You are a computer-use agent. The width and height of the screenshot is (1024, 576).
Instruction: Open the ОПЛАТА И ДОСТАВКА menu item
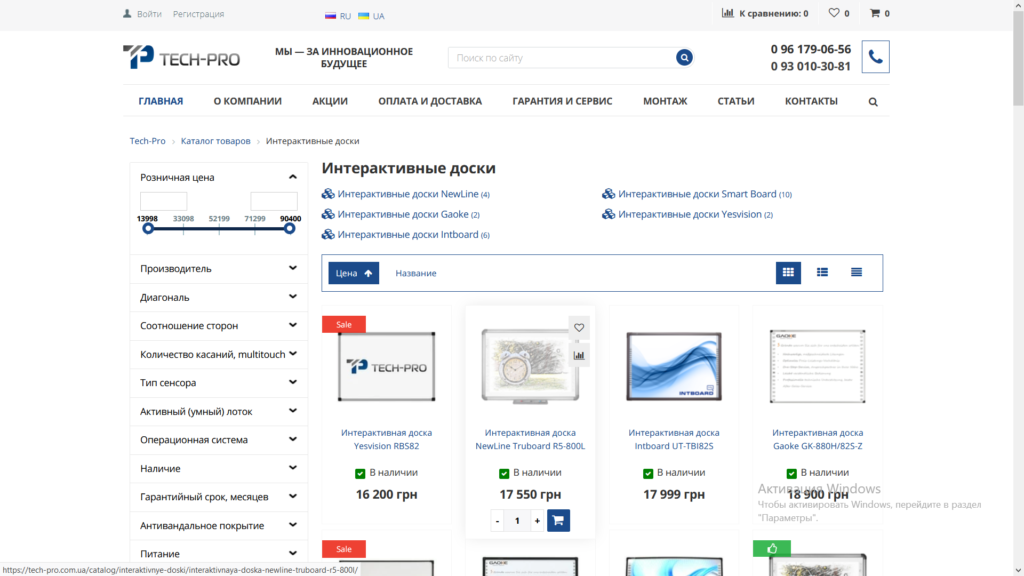(430, 101)
